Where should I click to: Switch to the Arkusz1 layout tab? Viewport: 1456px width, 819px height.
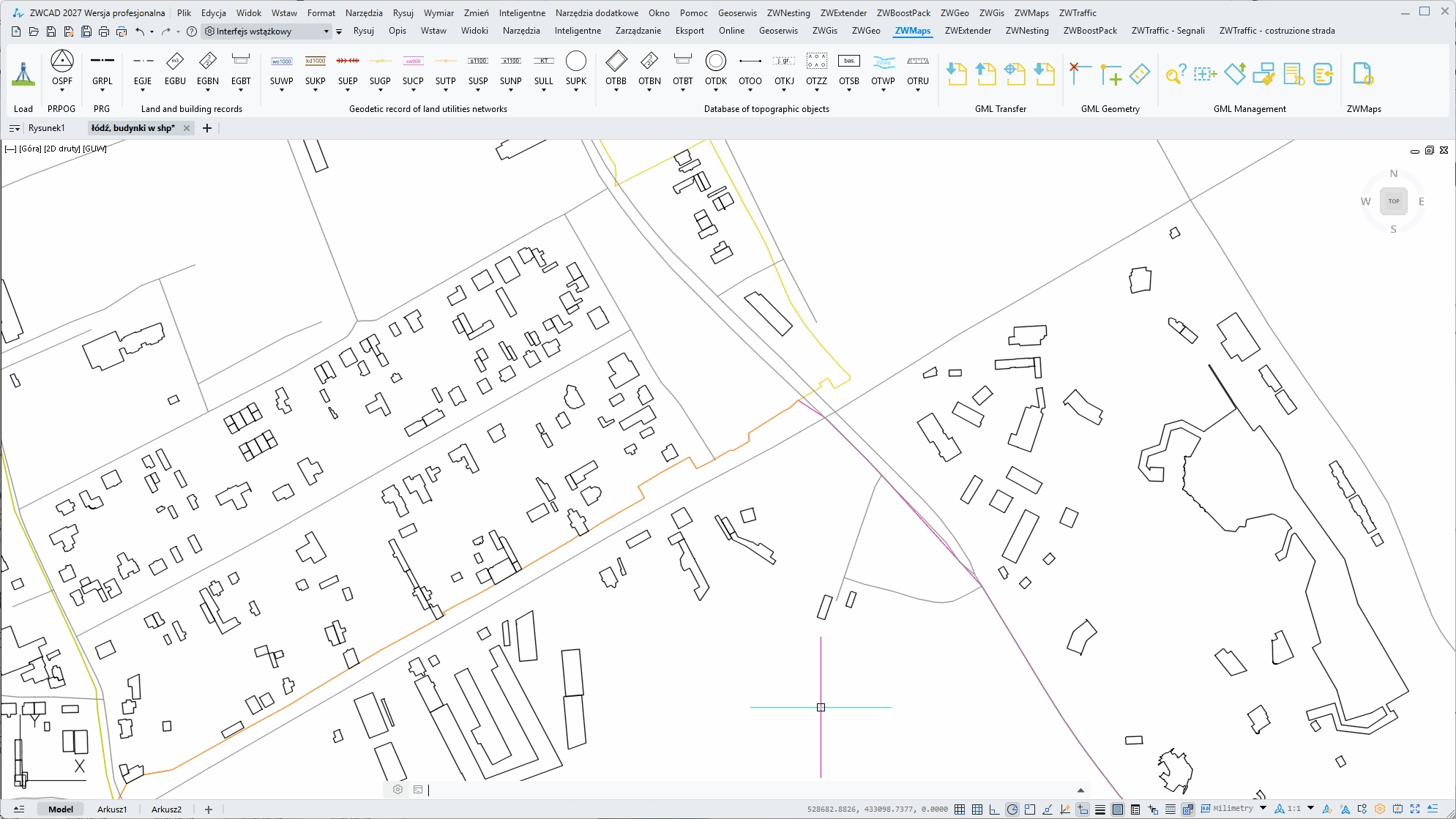coord(112,809)
